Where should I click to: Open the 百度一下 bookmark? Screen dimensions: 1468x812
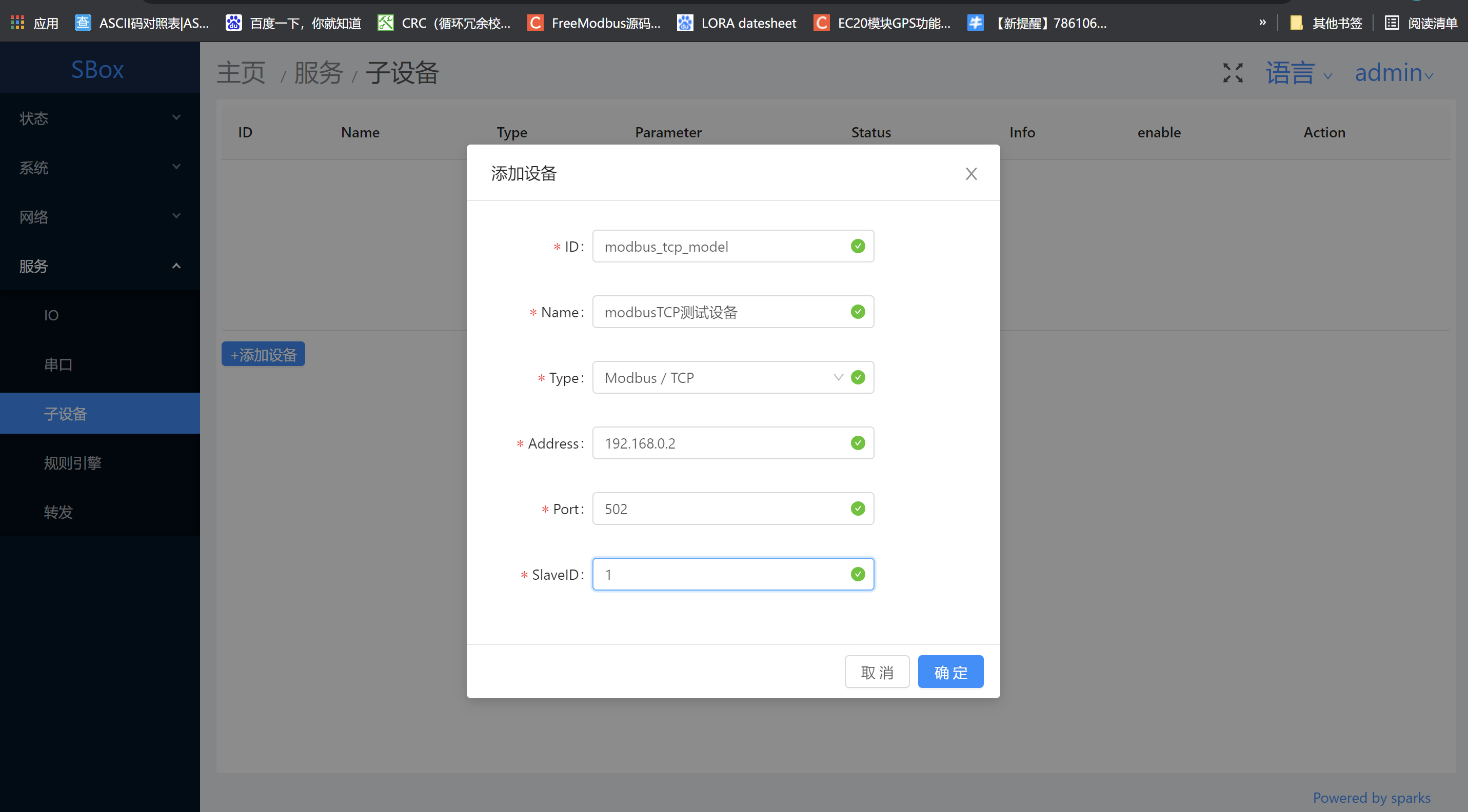click(x=293, y=23)
